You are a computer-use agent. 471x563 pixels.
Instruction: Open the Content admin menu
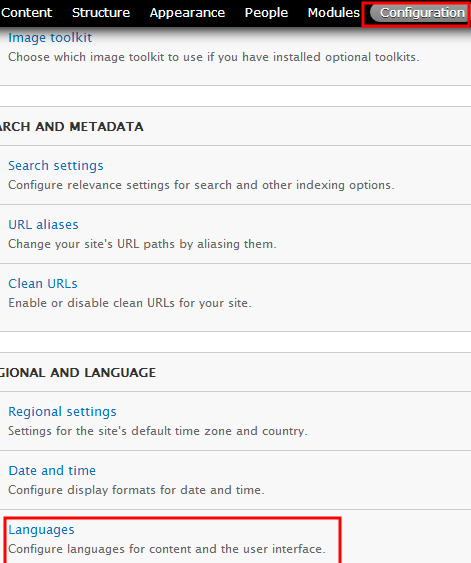click(x=26, y=13)
